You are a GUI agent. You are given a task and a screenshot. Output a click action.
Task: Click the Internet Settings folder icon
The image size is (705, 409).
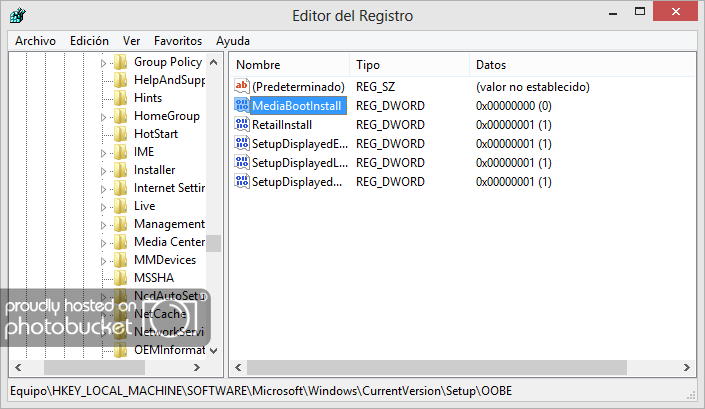[x=120, y=188]
